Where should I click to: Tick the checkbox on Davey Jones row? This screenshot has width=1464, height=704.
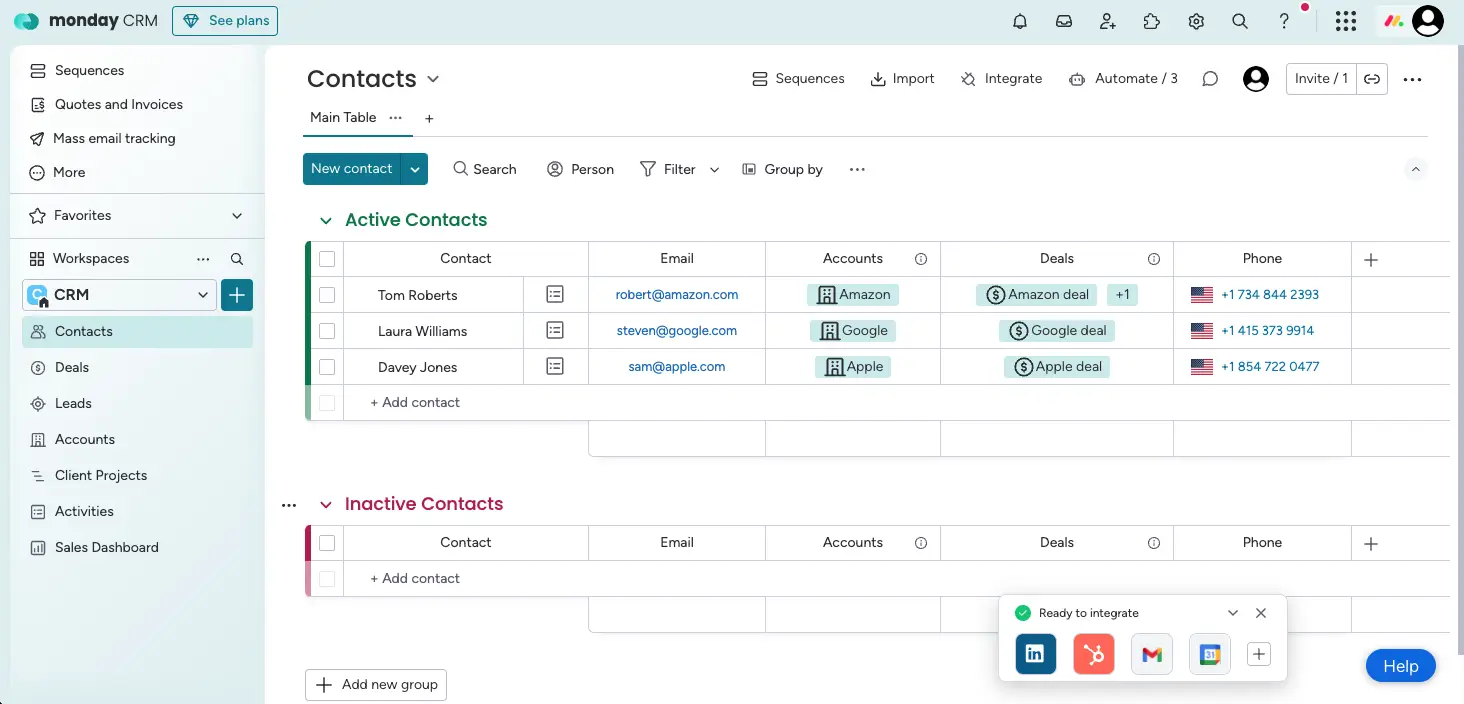point(327,366)
